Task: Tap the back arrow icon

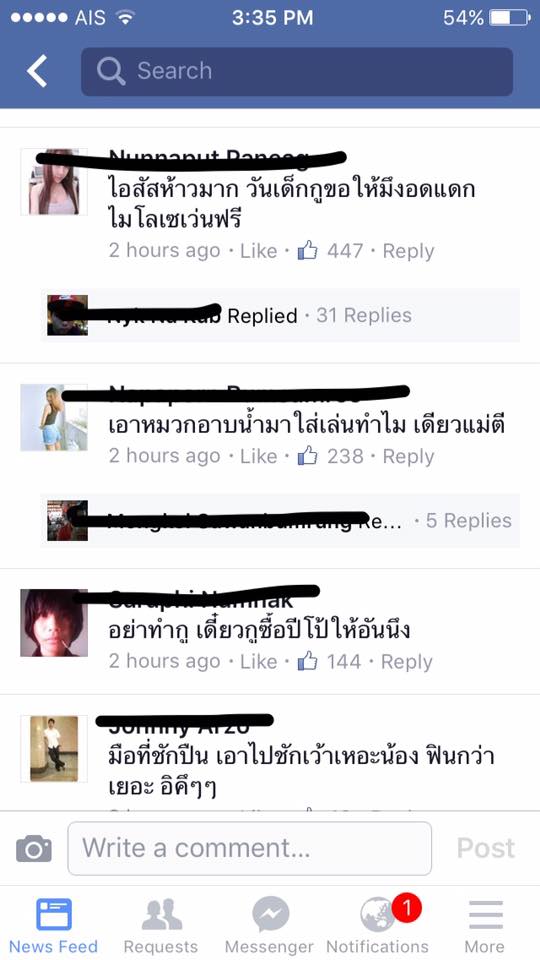Action: 37,70
